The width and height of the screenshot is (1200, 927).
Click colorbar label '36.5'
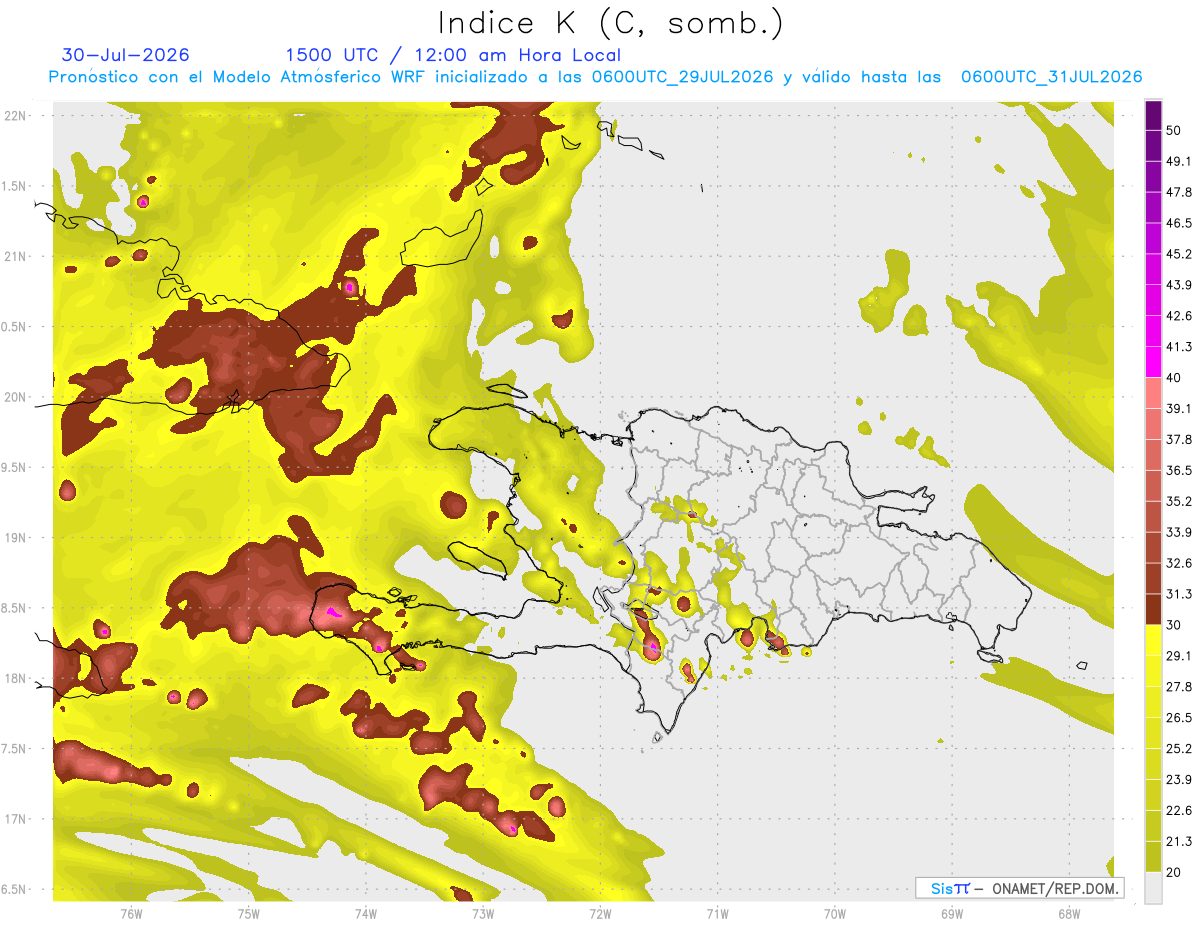pyautogui.click(x=1179, y=470)
